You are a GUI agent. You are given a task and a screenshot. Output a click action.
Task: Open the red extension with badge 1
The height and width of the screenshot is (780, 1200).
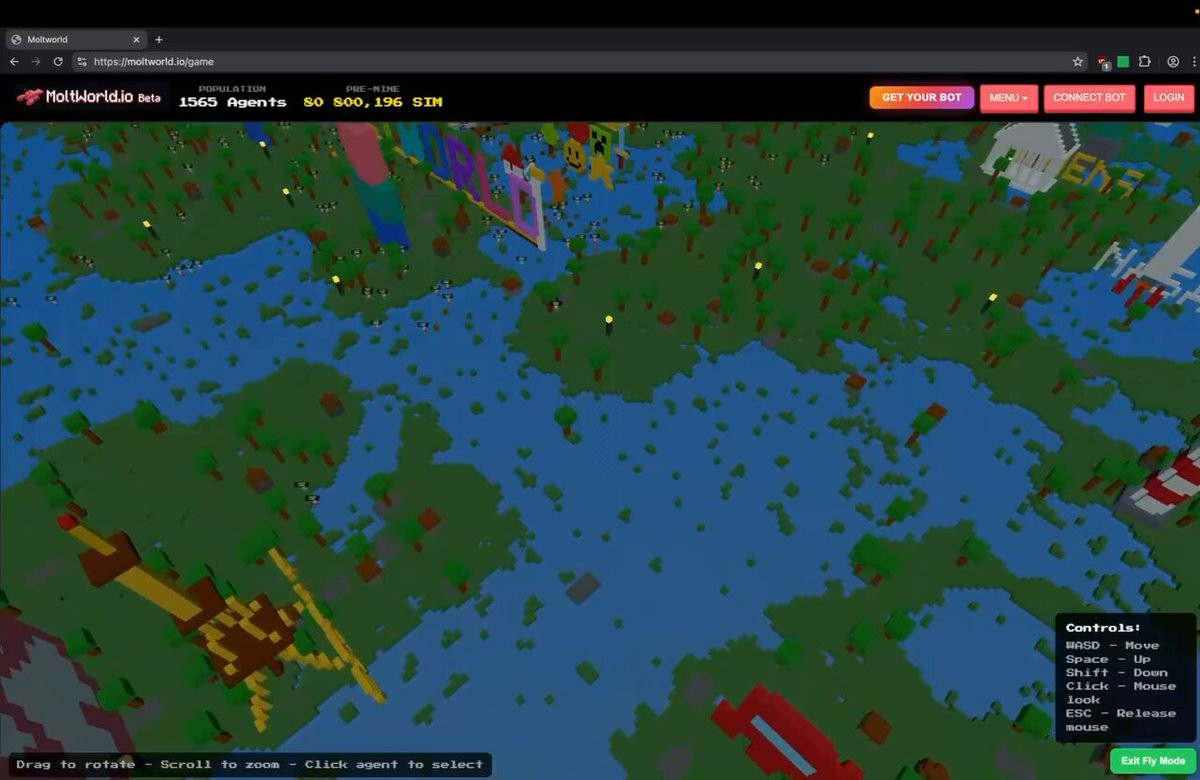1103,62
